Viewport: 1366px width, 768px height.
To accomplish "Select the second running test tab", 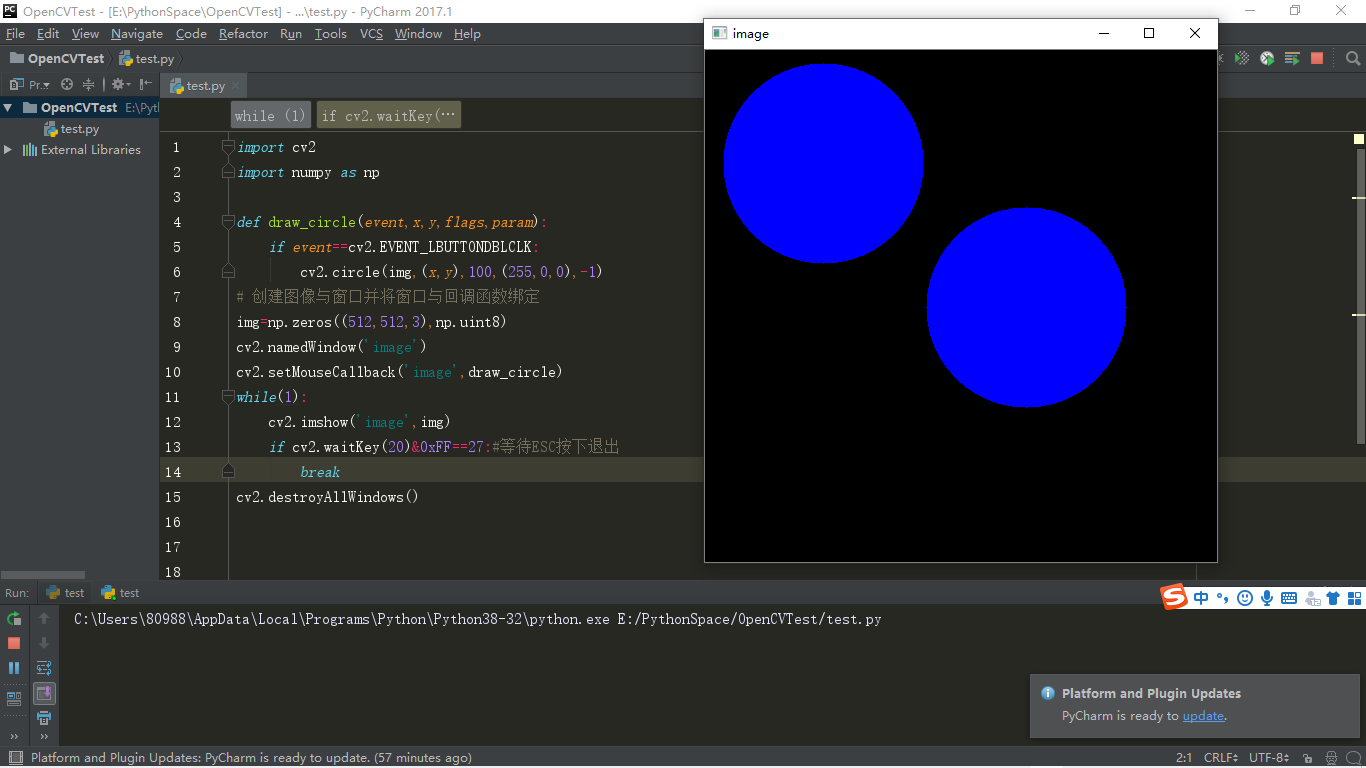I will point(120,593).
